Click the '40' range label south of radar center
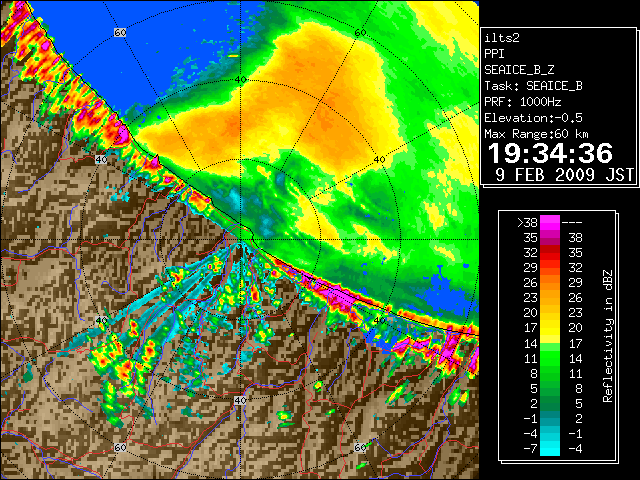This screenshot has width=640, height=480. [x=240, y=400]
